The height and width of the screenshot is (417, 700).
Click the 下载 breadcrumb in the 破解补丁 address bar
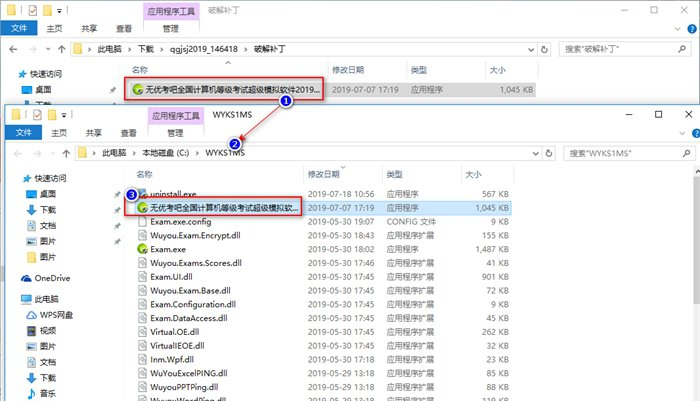point(146,49)
